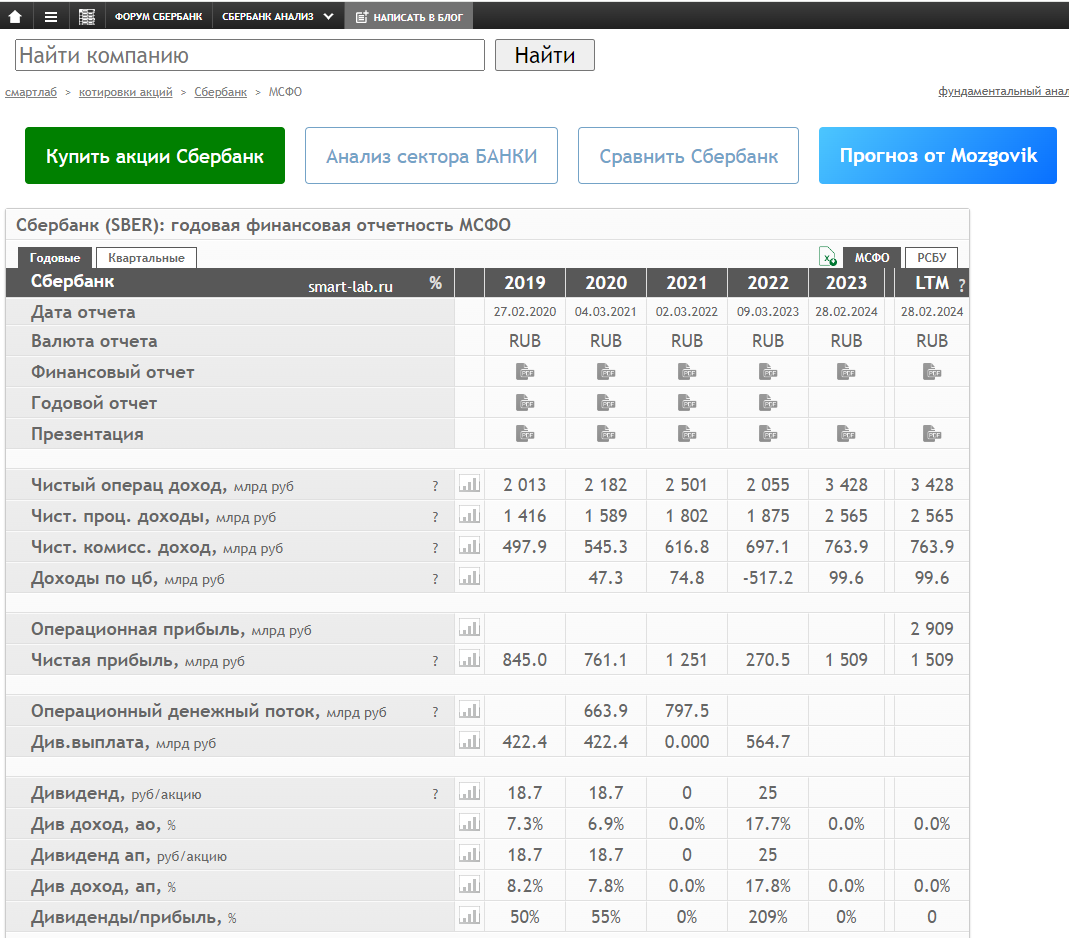
Task: Show chart for Див.выплата row
Action: coord(470,741)
